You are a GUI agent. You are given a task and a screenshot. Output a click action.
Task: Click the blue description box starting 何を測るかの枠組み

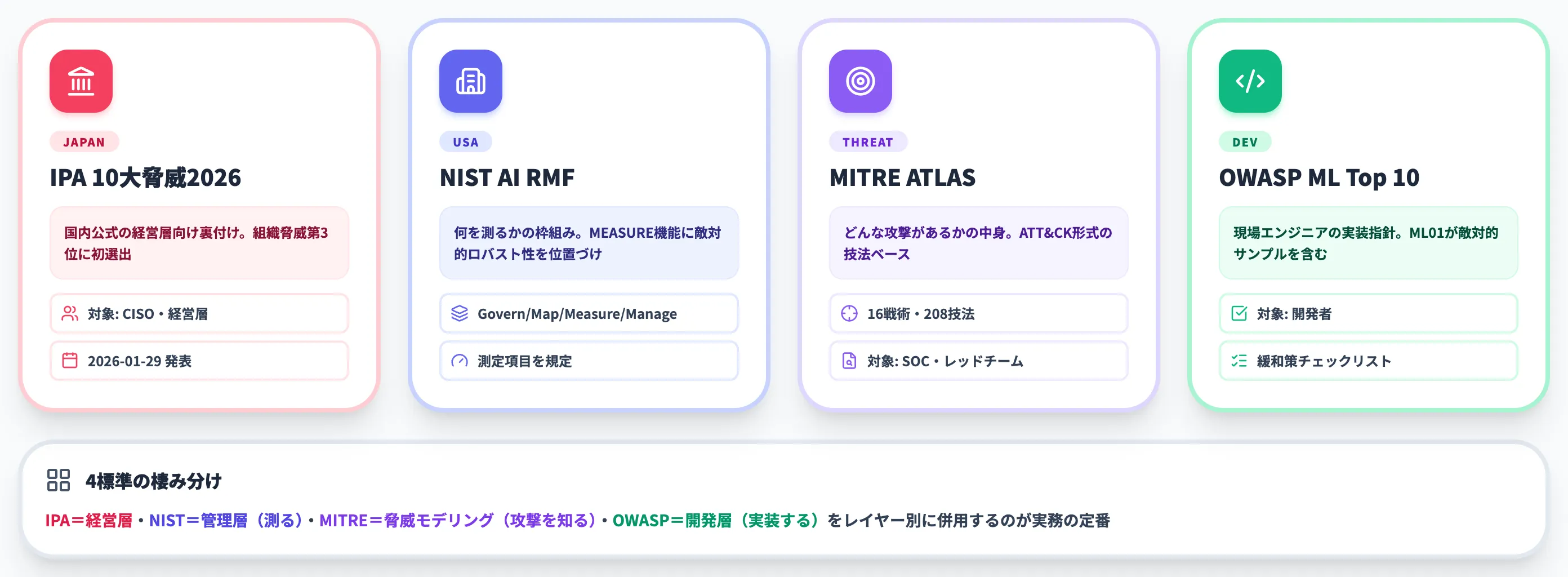pos(589,243)
